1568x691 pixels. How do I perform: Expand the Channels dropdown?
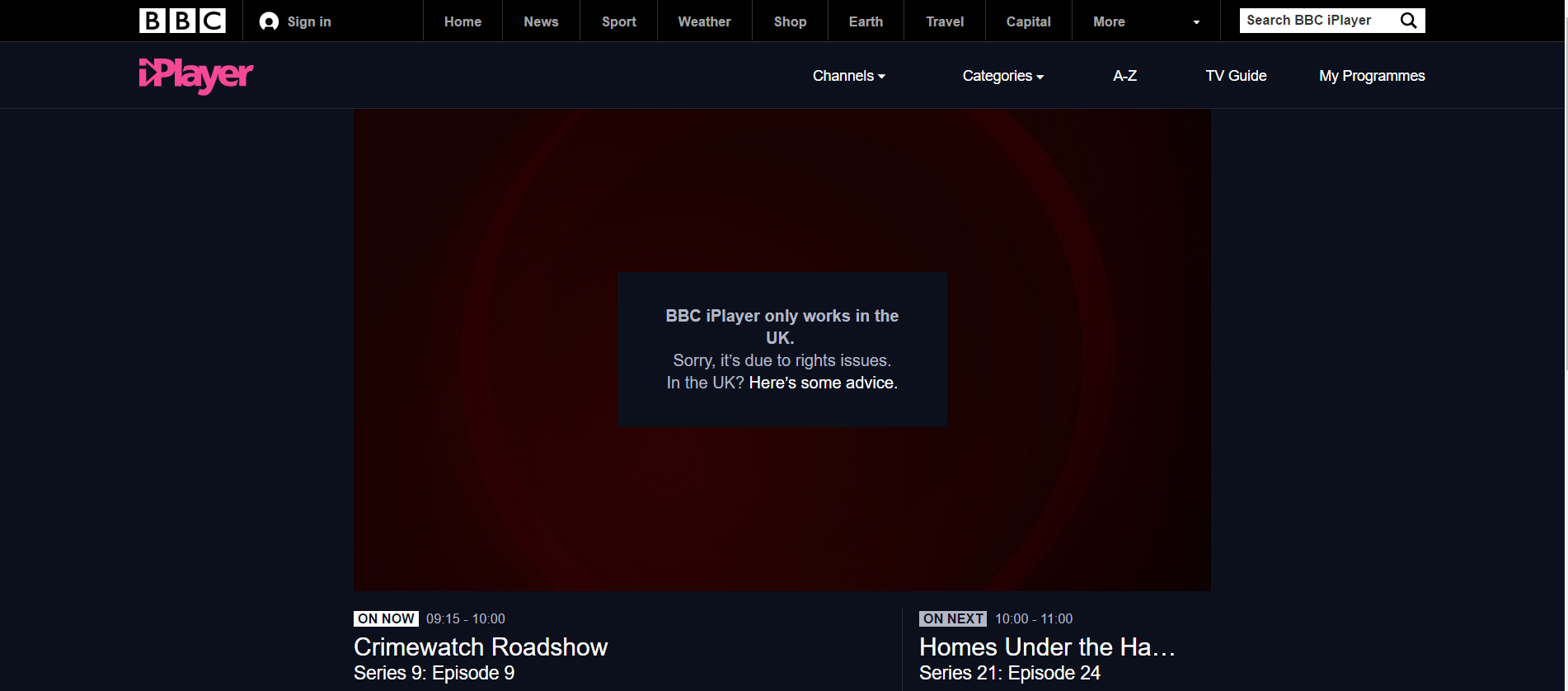(x=849, y=76)
